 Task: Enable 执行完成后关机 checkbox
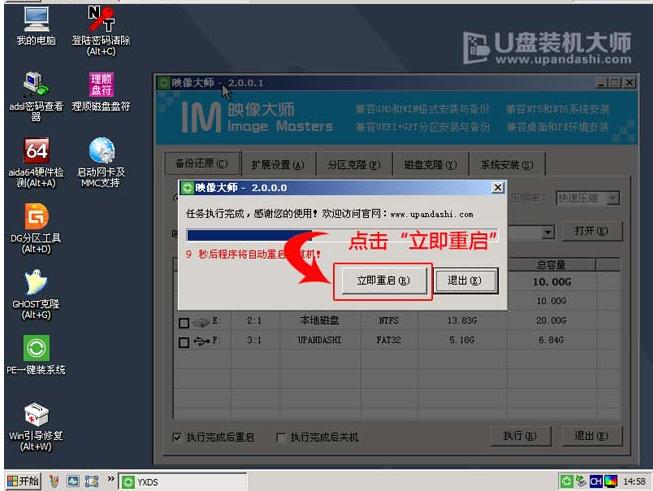pos(282,437)
